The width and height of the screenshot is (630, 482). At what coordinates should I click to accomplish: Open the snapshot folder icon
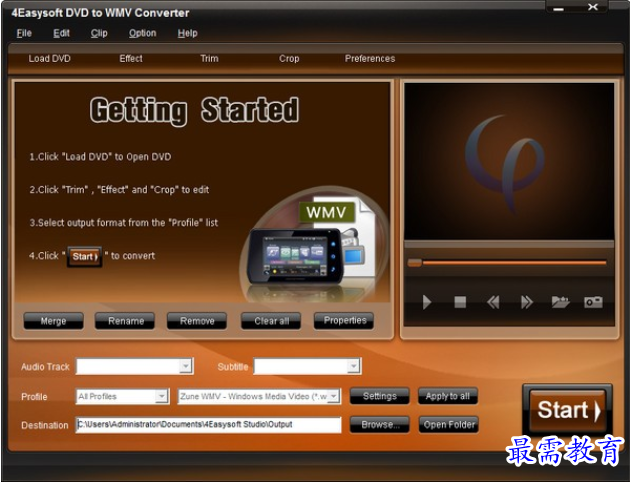coord(560,302)
